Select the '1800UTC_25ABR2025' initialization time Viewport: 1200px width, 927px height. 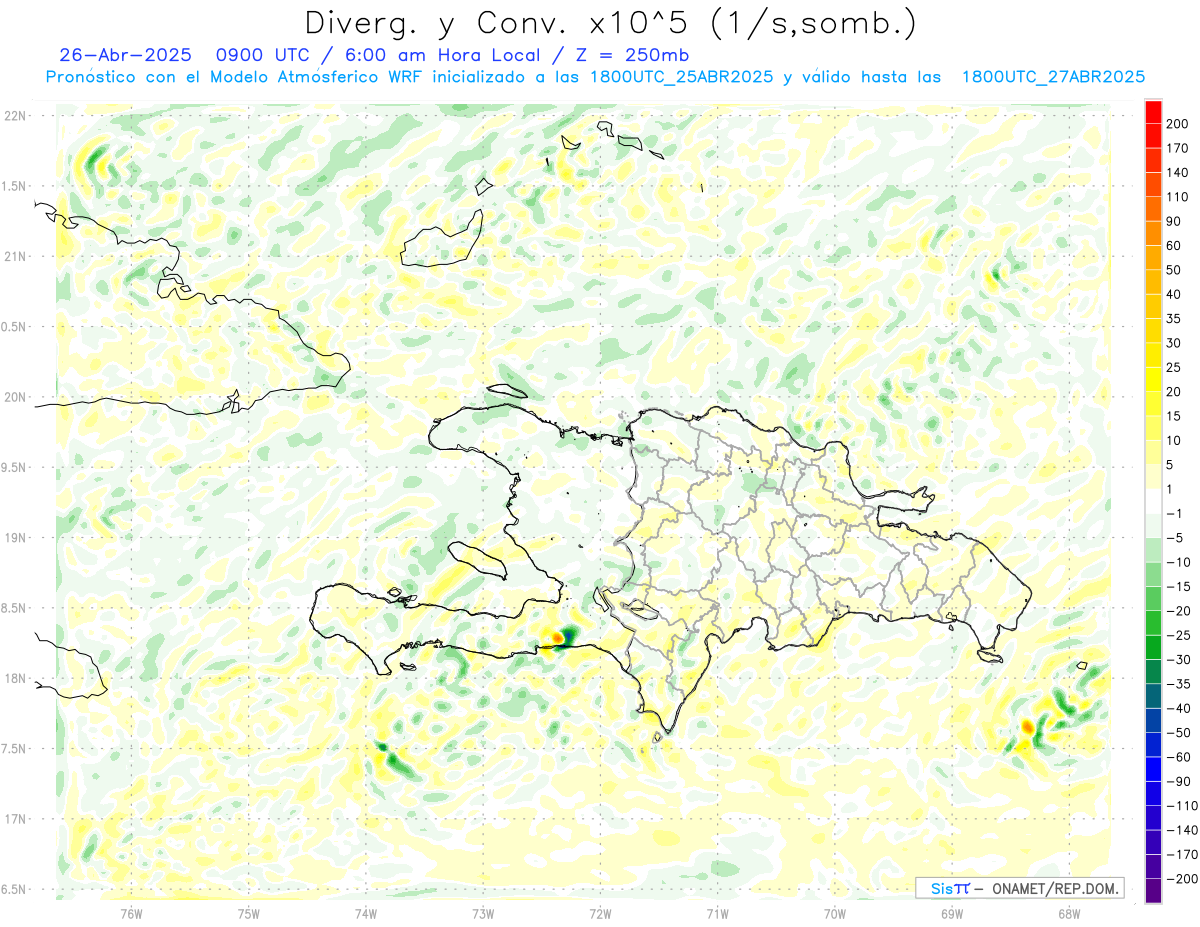(x=681, y=77)
